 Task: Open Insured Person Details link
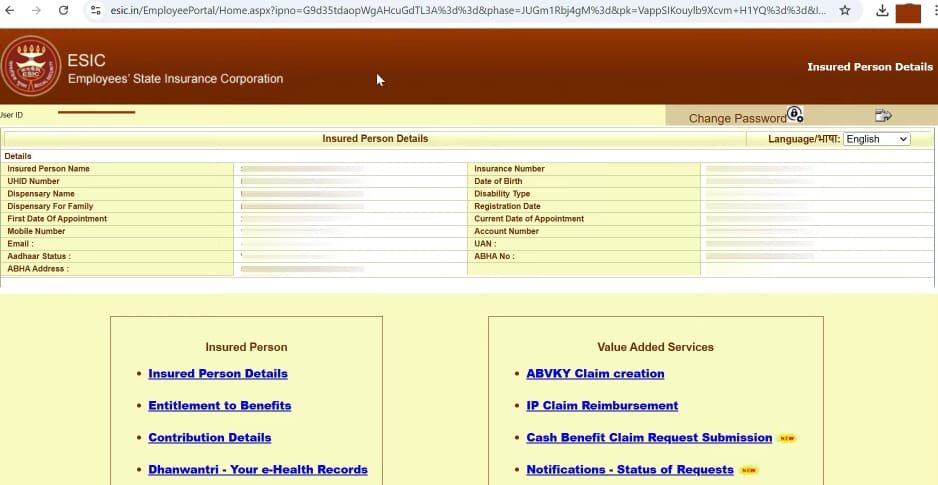tap(218, 374)
